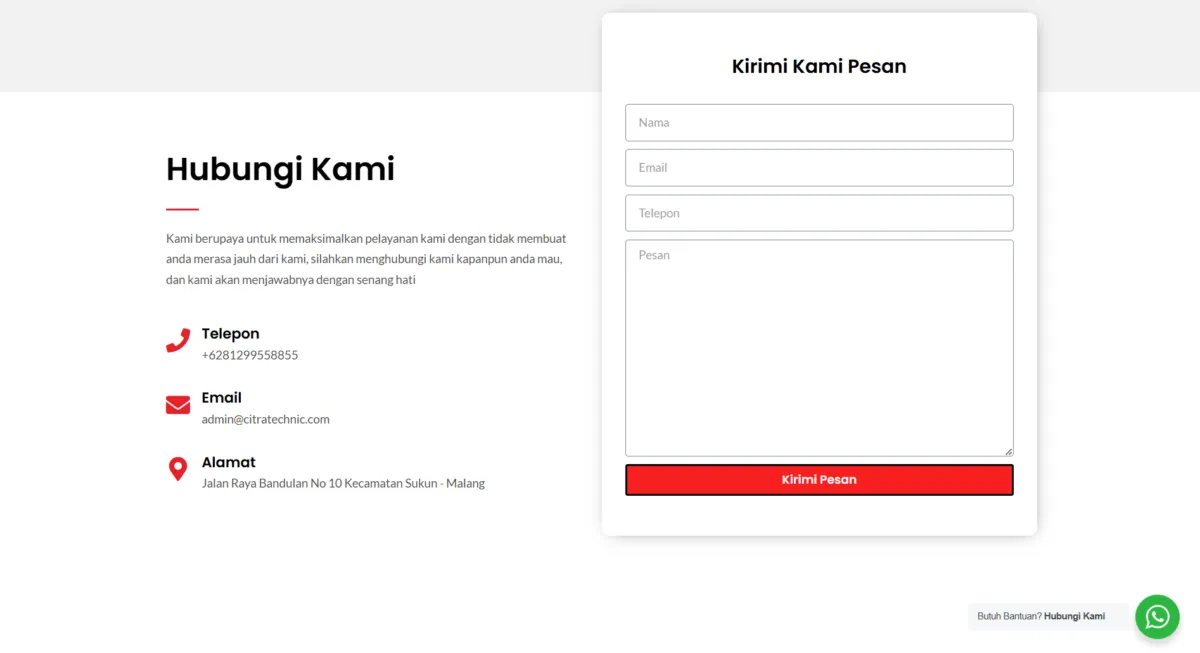Image resolution: width=1200 pixels, height=653 pixels.
Task: Click the Butuh Bantuan Hubungi Kami label
Action: coord(1045,616)
